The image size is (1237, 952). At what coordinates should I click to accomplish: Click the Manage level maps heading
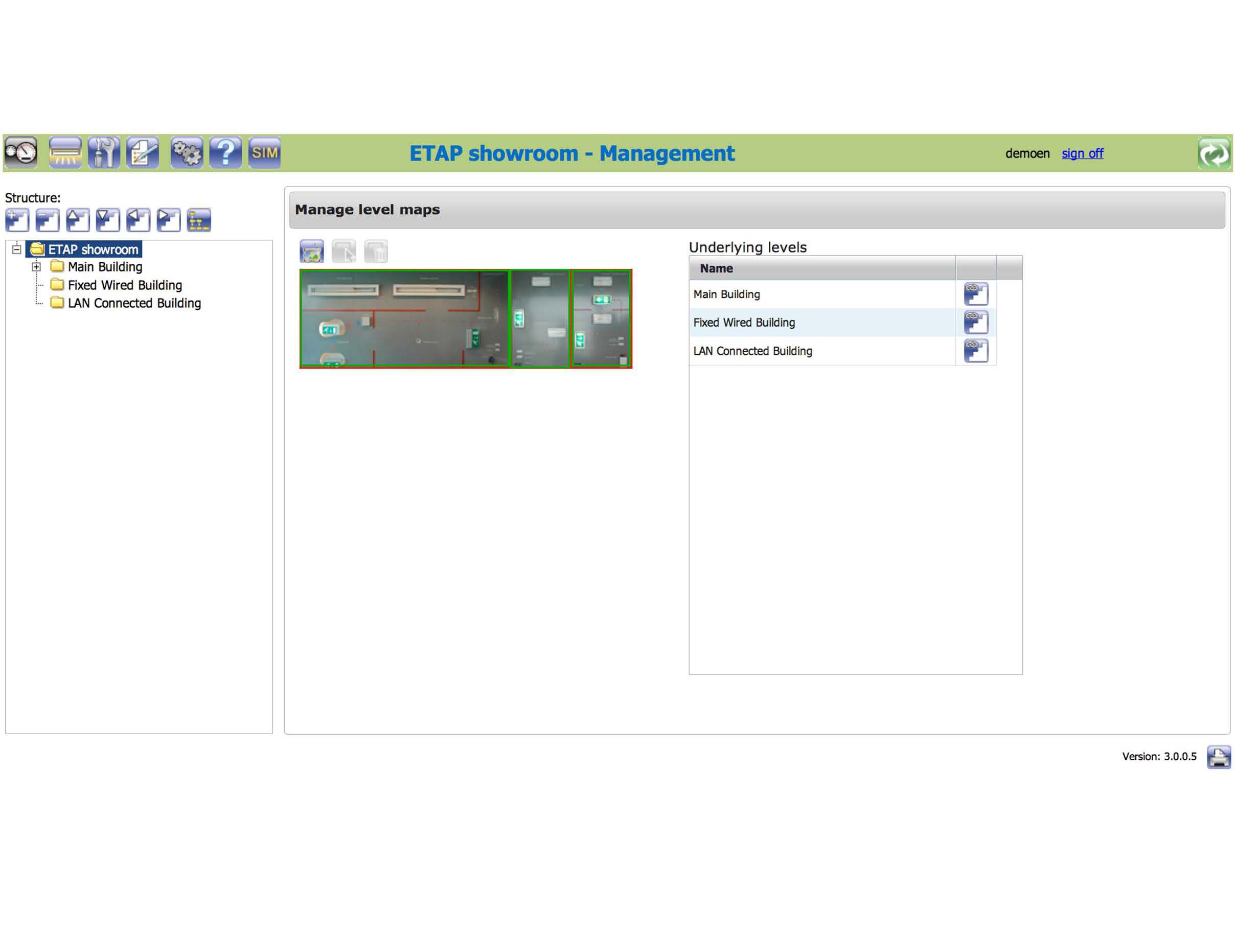coord(367,210)
